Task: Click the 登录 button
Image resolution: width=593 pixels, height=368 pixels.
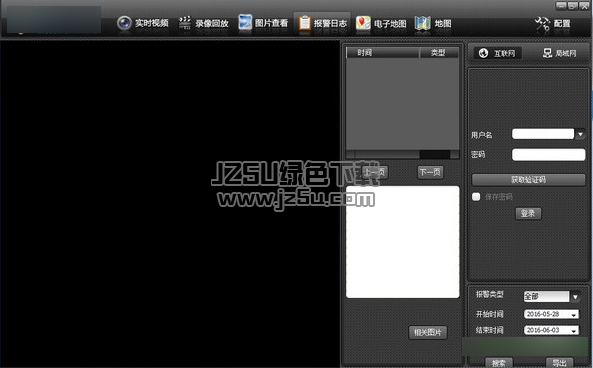Action: (528, 214)
